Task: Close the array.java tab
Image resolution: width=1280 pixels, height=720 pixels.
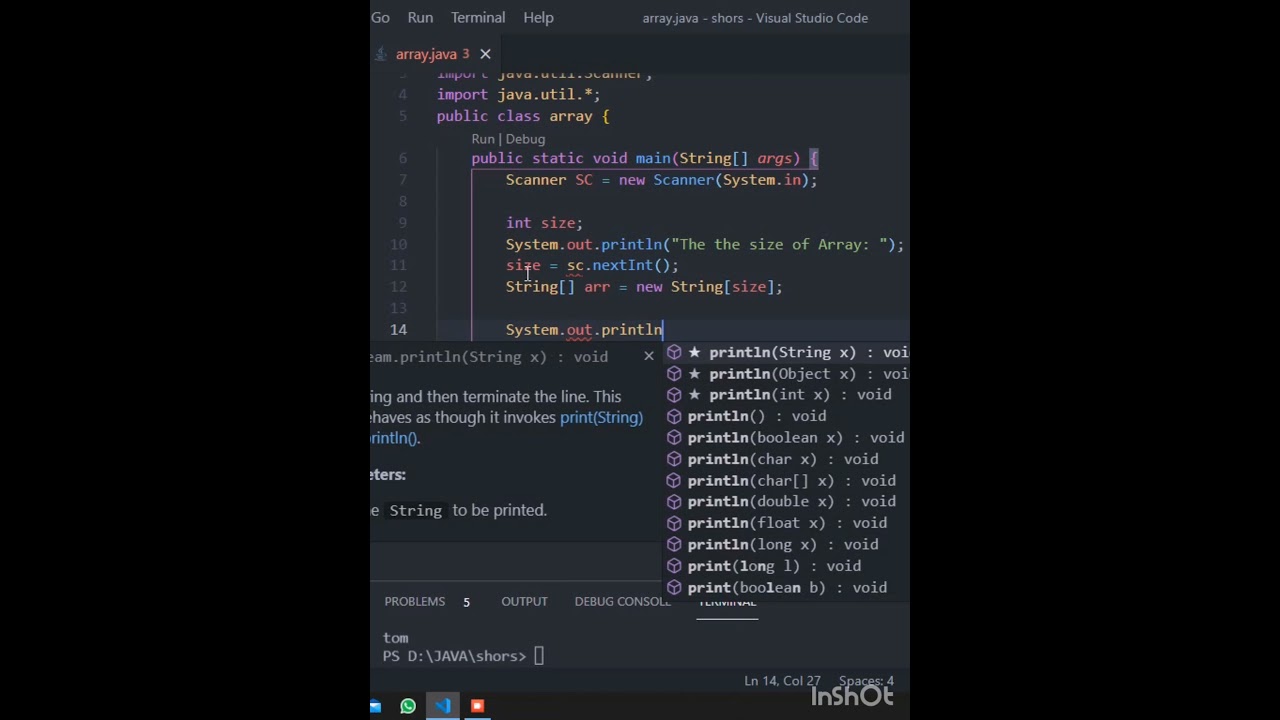Action: click(x=485, y=54)
